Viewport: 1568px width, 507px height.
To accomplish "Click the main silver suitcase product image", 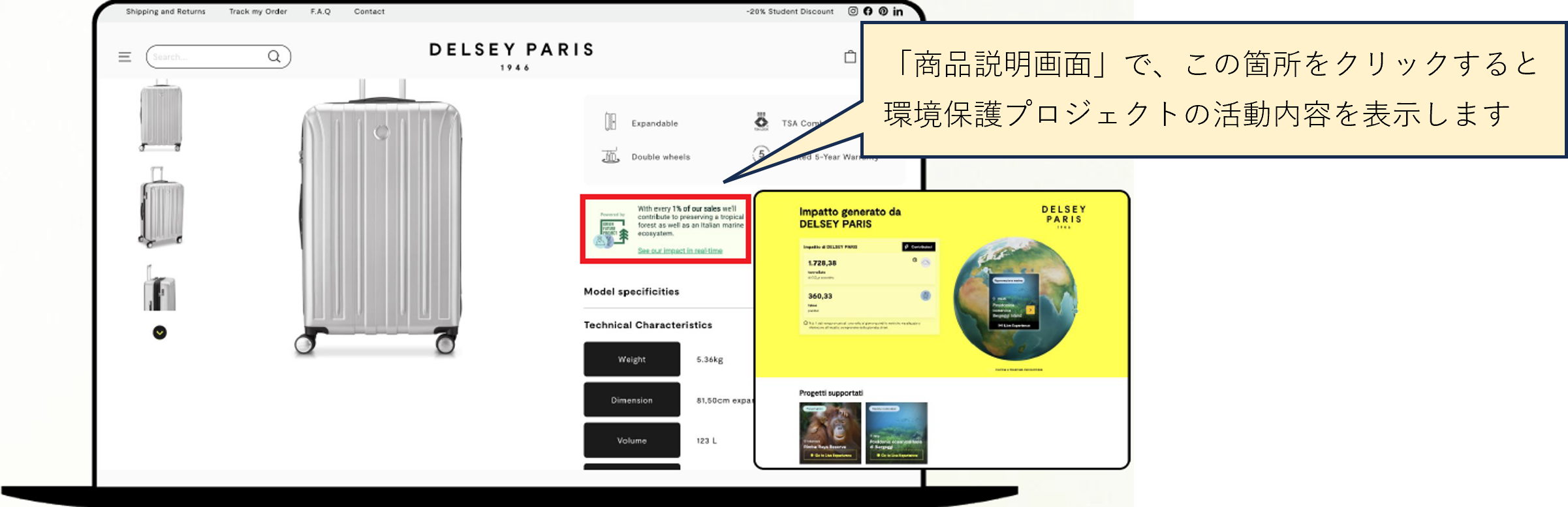I will click(x=381, y=219).
